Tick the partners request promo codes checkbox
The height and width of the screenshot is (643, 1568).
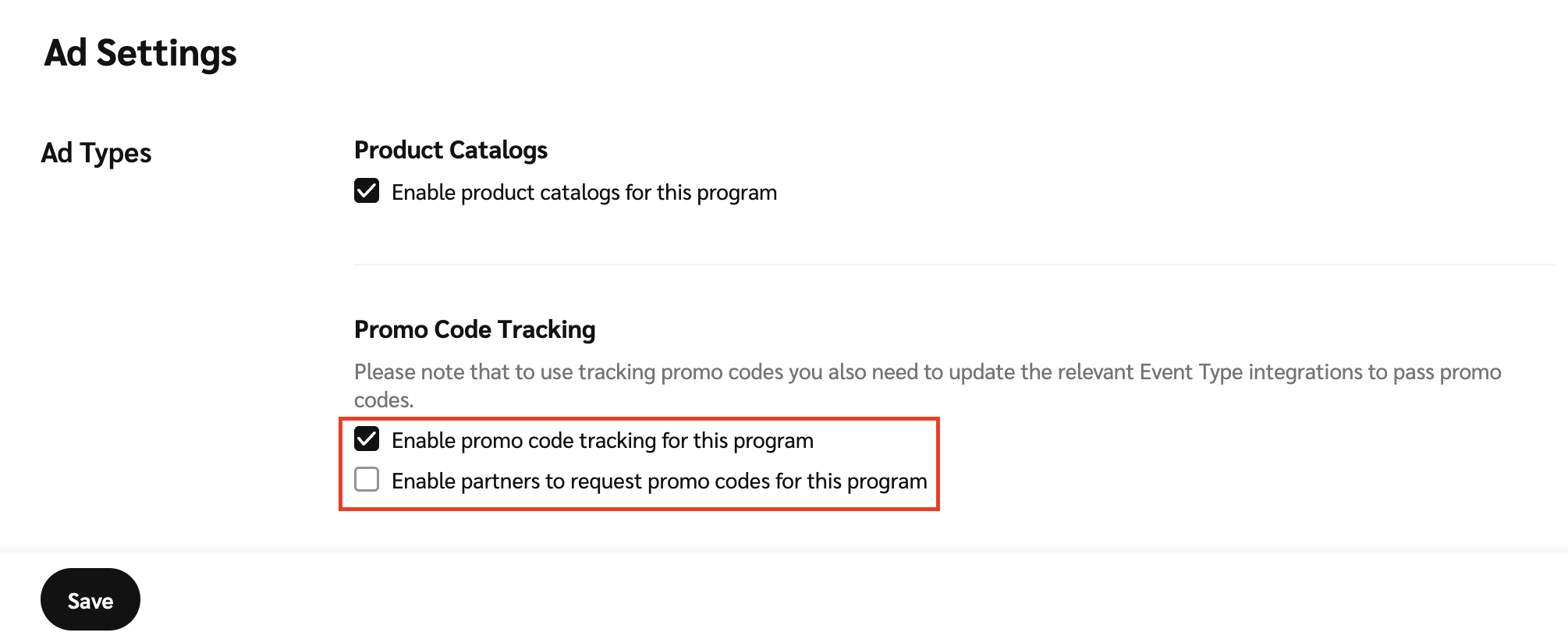pos(367,479)
